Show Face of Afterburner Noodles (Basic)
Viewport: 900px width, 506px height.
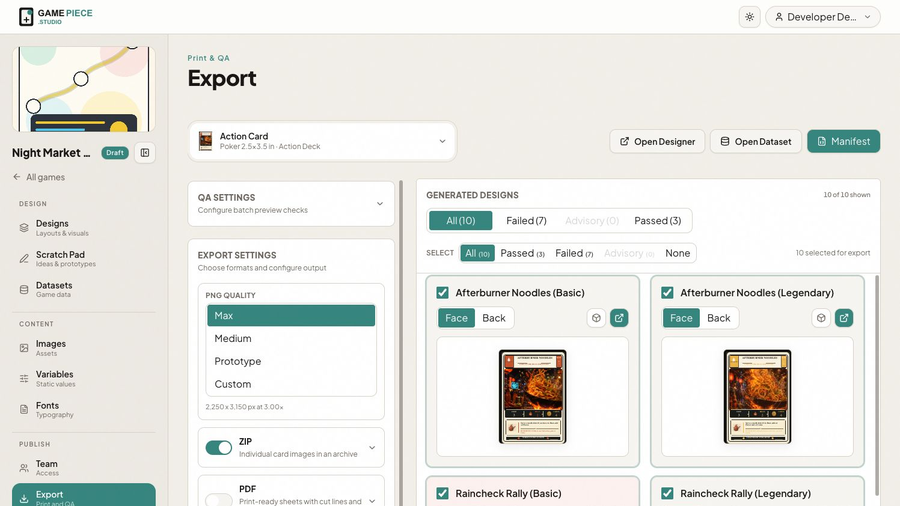pyautogui.click(x=456, y=318)
